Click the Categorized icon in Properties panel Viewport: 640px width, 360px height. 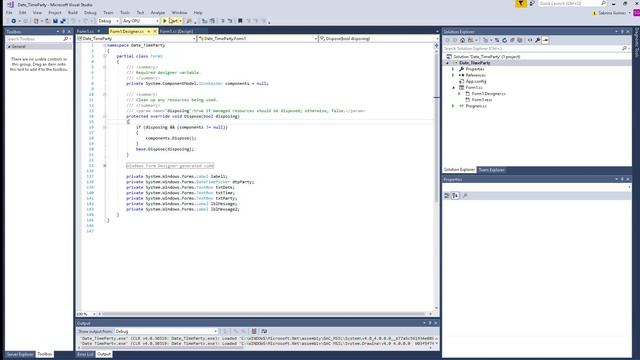pyautogui.click(x=447, y=196)
